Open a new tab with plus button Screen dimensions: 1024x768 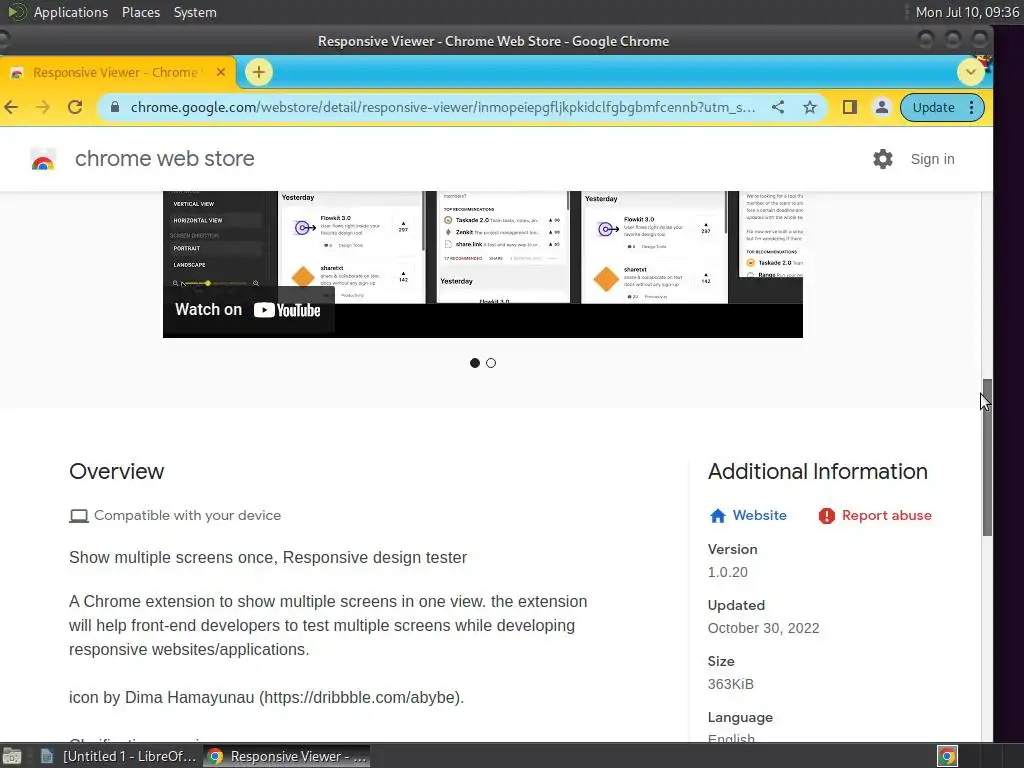(x=259, y=72)
